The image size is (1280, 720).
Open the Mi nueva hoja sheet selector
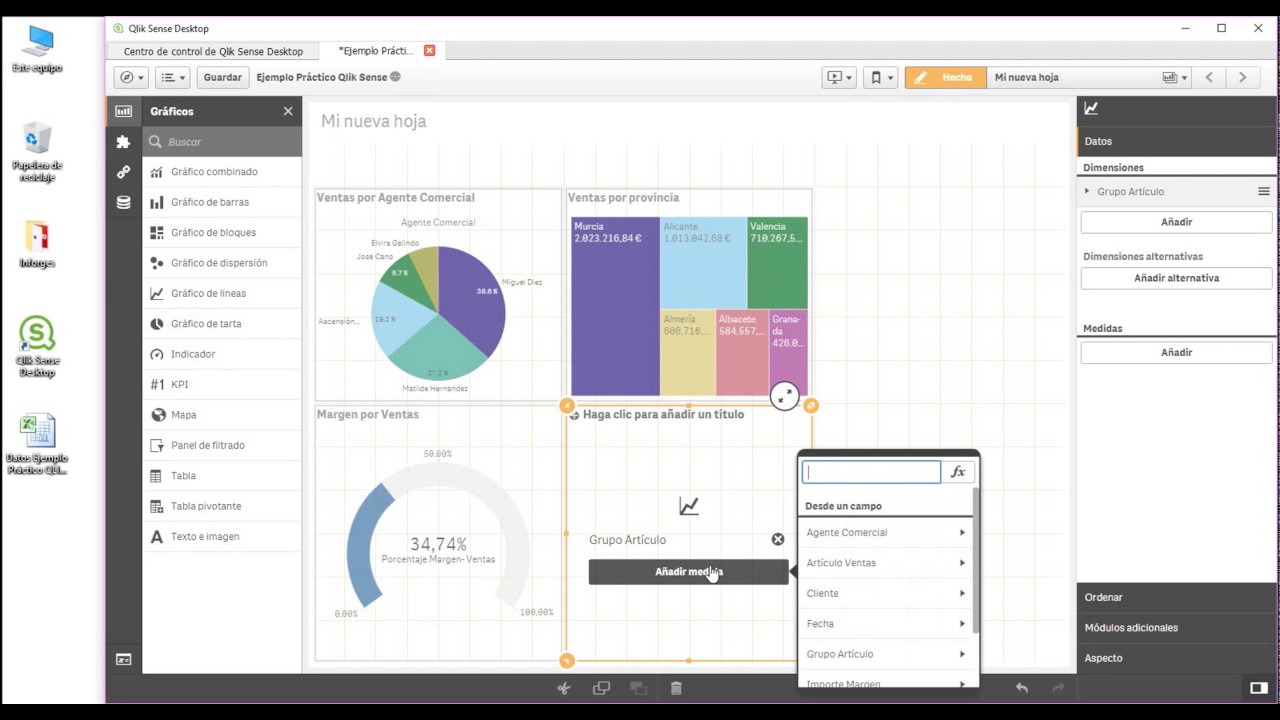[x=1090, y=77]
